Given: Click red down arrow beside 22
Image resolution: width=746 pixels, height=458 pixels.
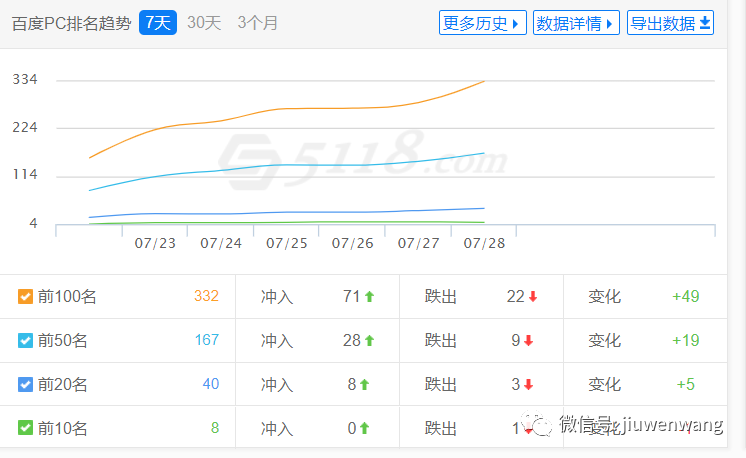Looking at the screenshot, I should pyautogui.click(x=533, y=297).
